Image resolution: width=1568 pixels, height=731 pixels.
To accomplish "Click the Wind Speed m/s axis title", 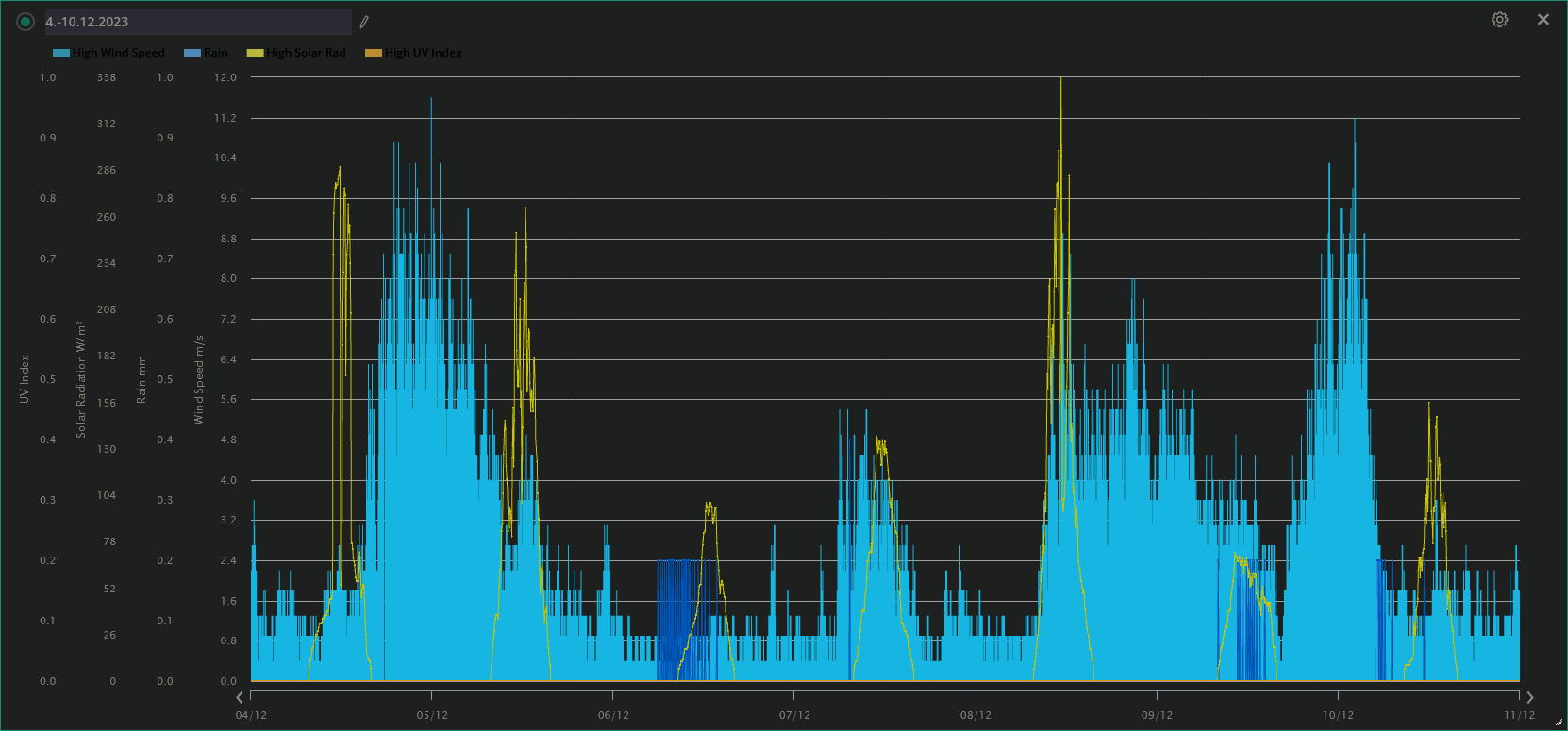I will (x=199, y=379).
